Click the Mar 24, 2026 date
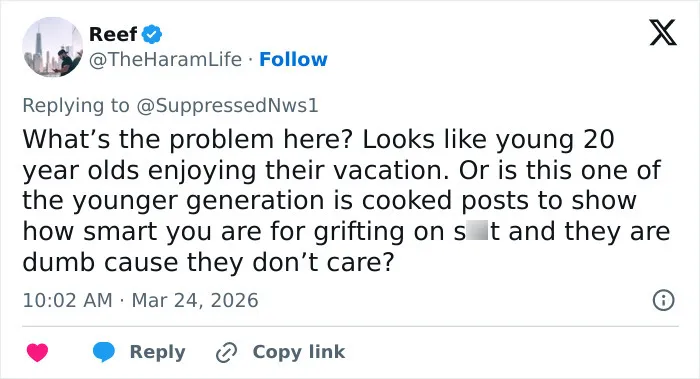The image size is (700, 379). (x=195, y=300)
